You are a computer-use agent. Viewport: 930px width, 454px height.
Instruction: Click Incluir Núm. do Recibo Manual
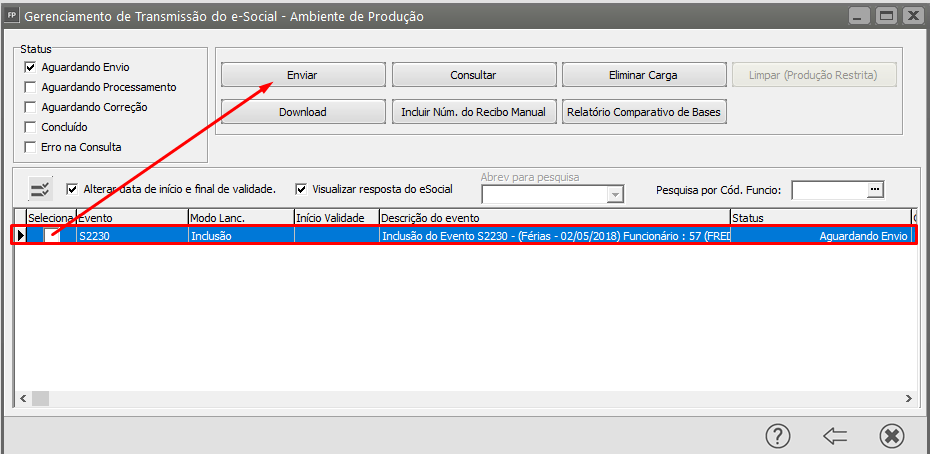tap(473, 112)
